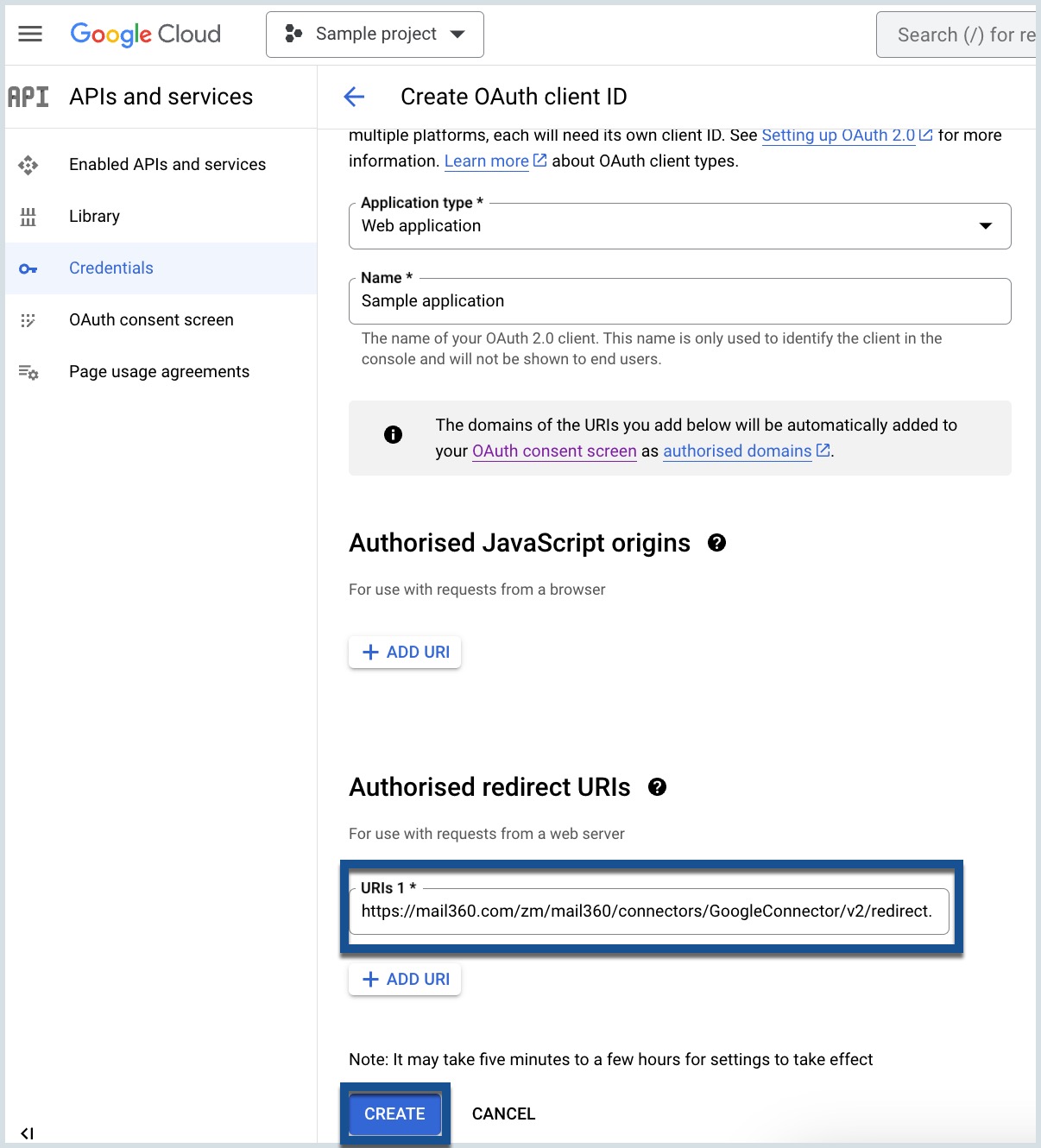Click inside the URIs 1 input field
The height and width of the screenshot is (1148, 1041).
click(x=647, y=911)
